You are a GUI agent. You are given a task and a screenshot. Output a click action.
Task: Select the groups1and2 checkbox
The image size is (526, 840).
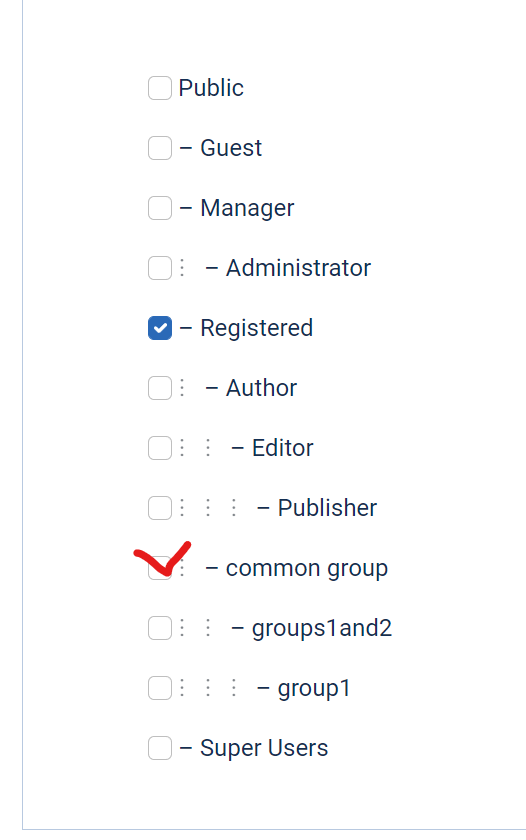coord(160,628)
